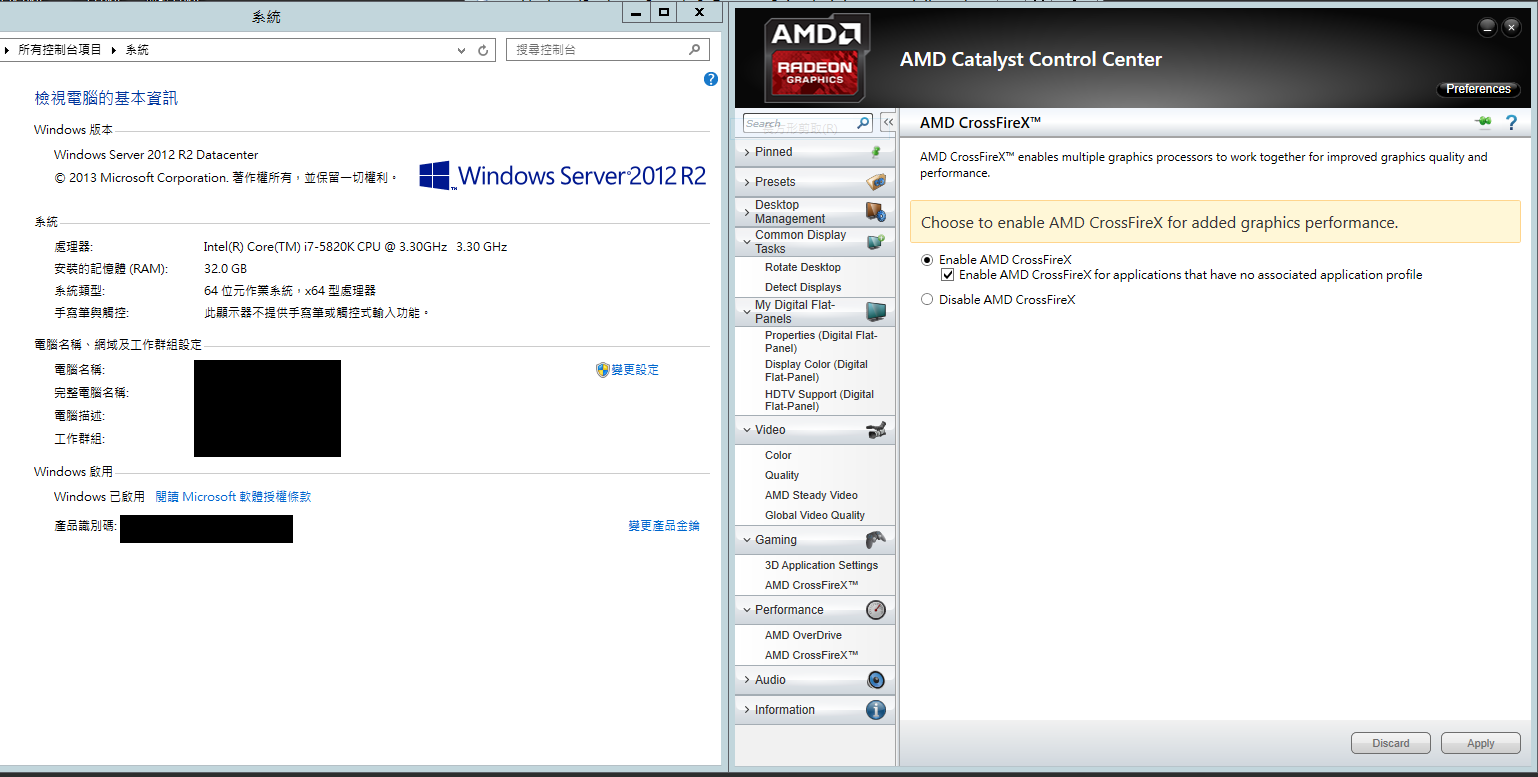Click the Windows Server 2012 R2 logo
The height and width of the screenshot is (777, 1538).
point(562,176)
